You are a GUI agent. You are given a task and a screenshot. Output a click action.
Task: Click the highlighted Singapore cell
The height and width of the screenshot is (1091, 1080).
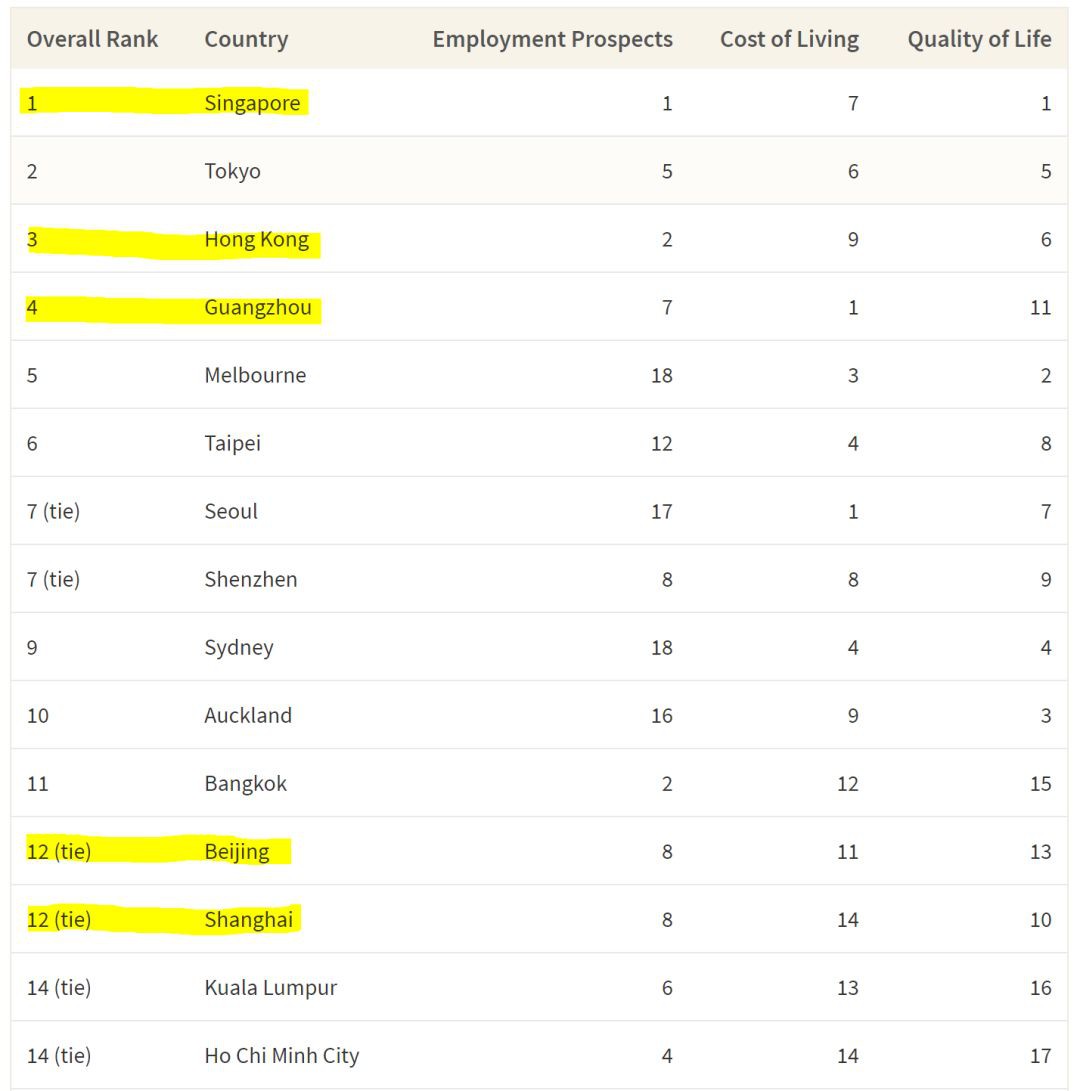pyautogui.click(x=252, y=103)
